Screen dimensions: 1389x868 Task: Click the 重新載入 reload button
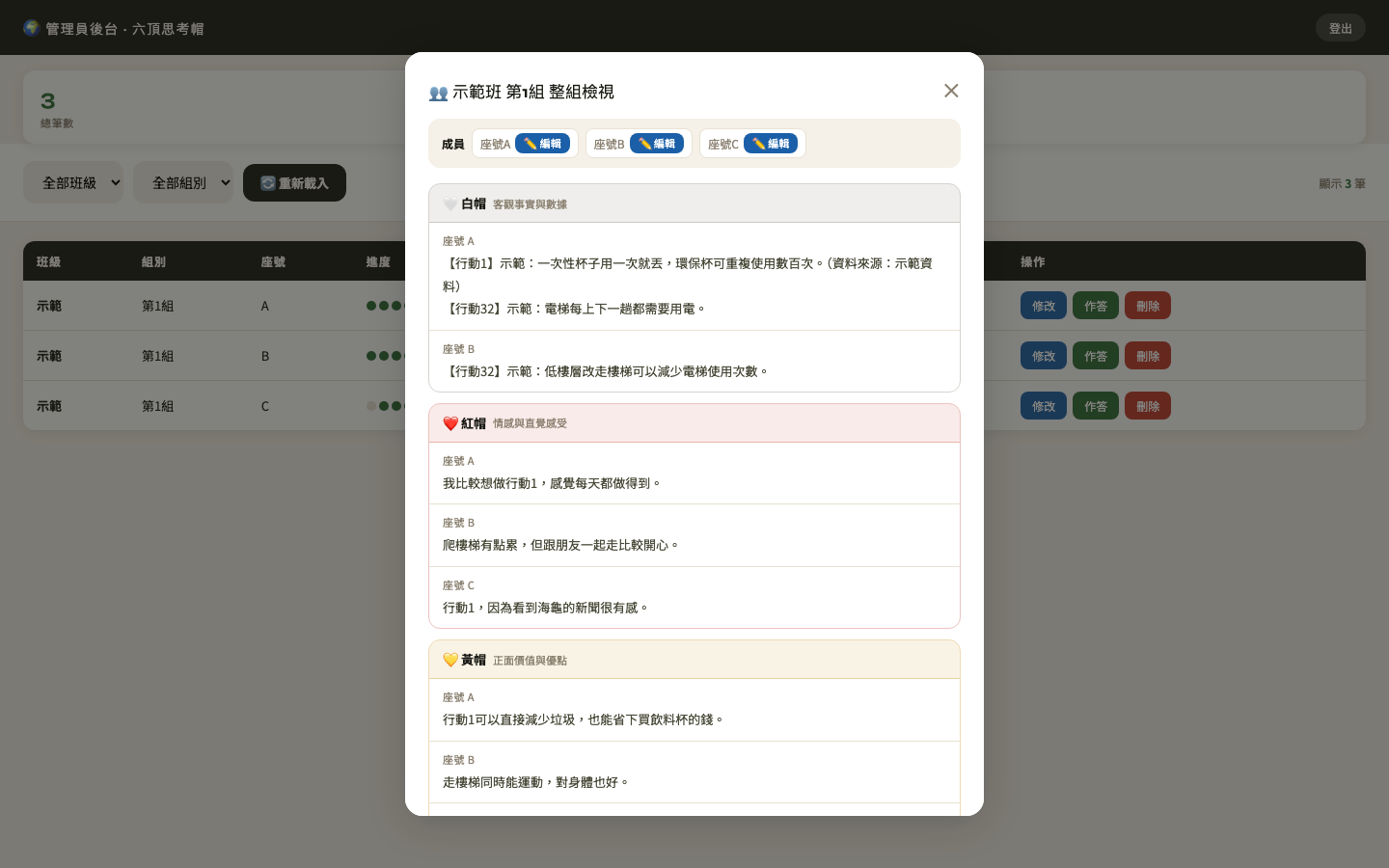[294, 182]
